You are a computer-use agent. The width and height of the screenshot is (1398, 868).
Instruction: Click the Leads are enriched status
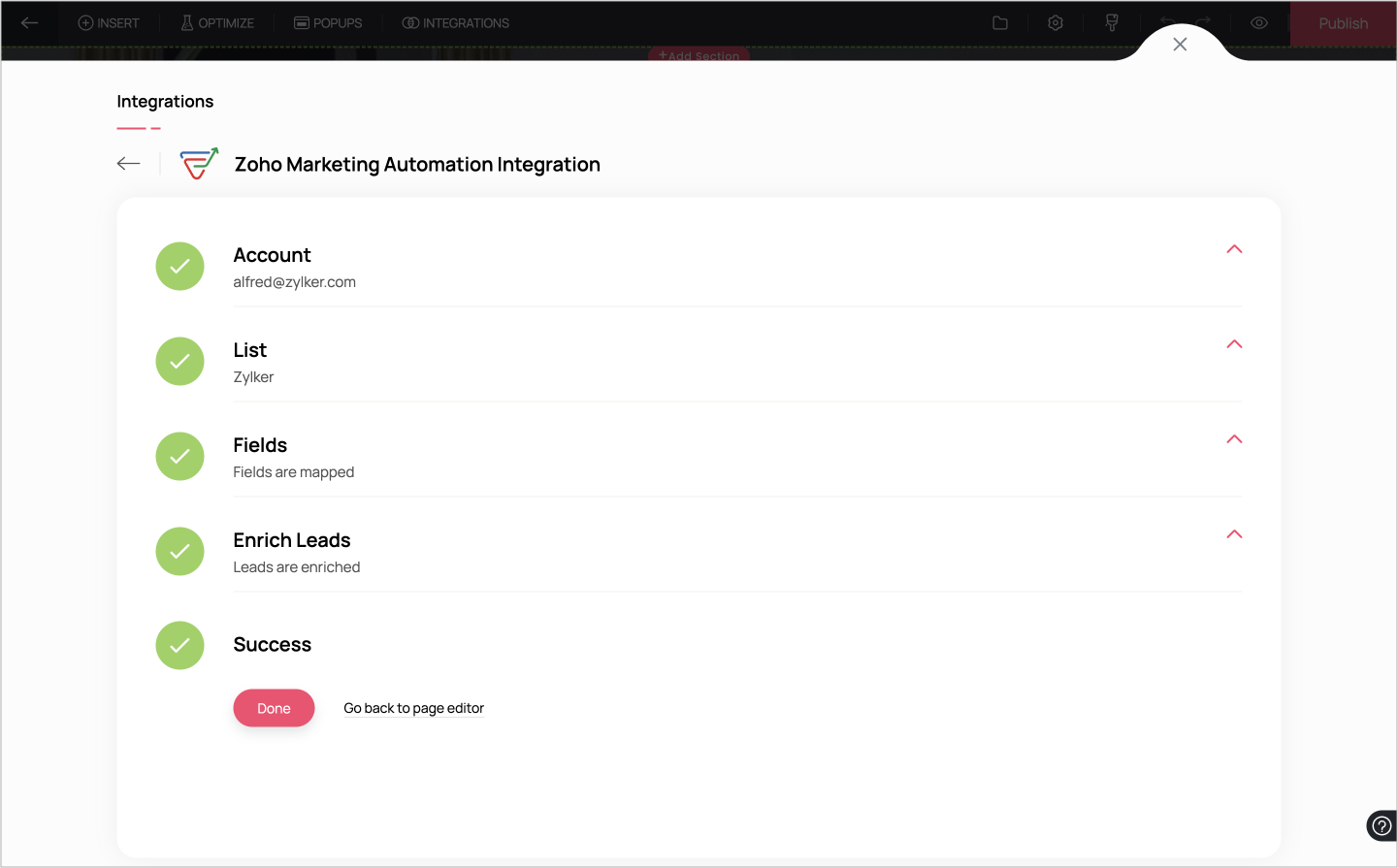click(x=297, y=567)
